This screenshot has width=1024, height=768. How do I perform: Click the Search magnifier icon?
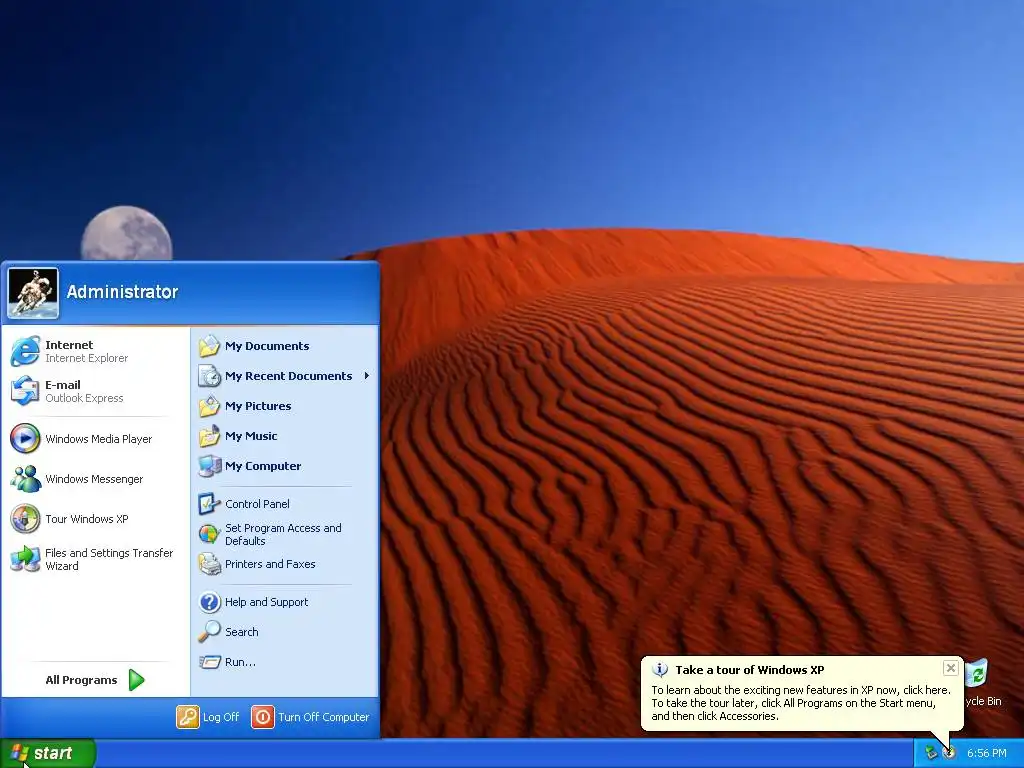(210, 632)
